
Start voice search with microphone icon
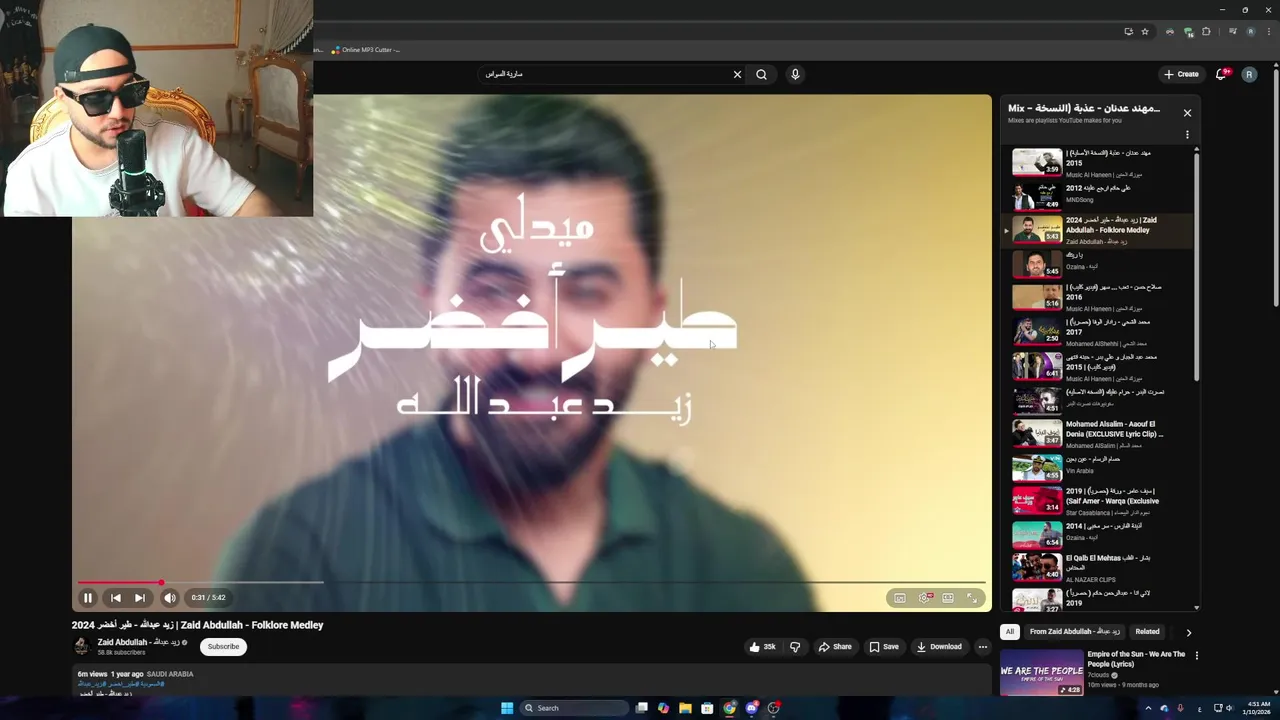click(795, 74)
